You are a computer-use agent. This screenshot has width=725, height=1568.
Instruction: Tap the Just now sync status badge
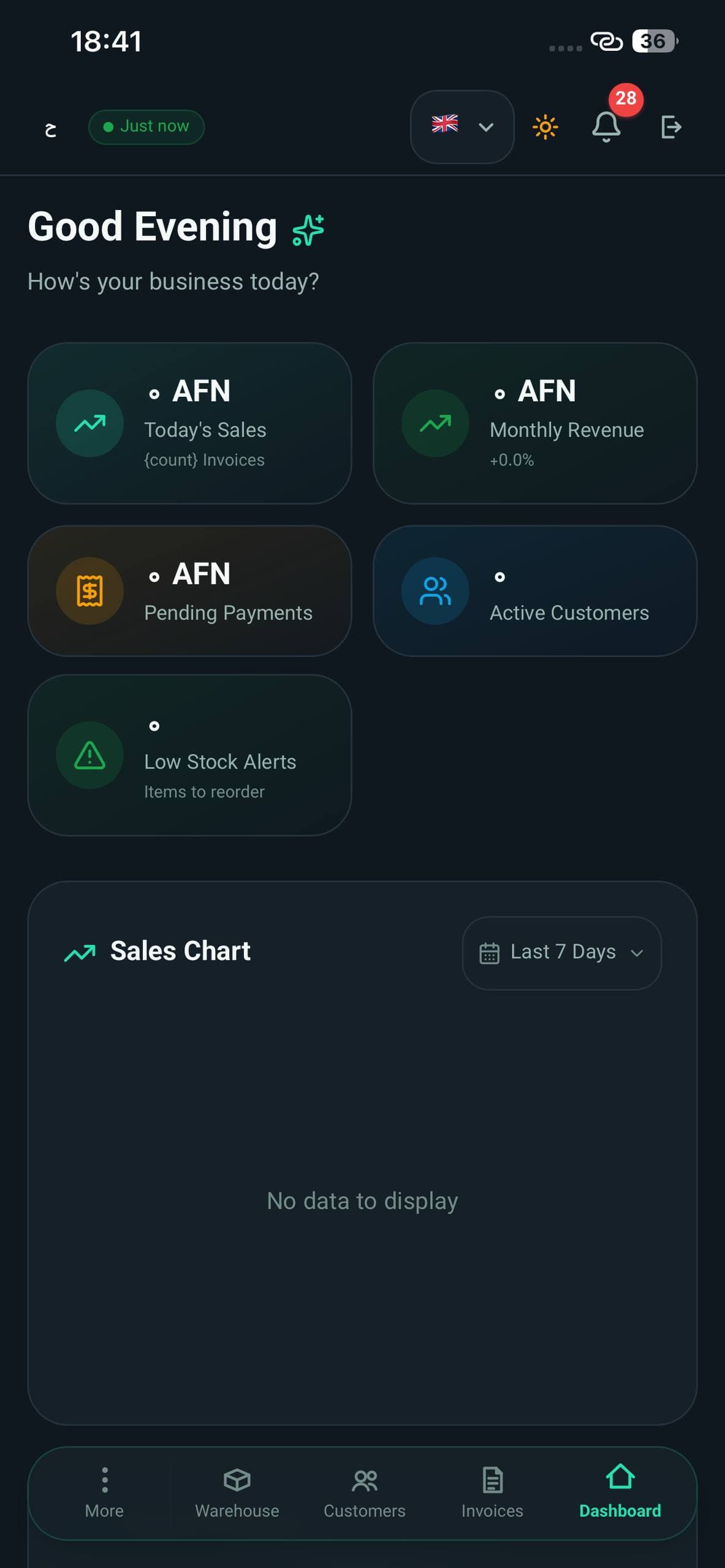tap(146, 127)
